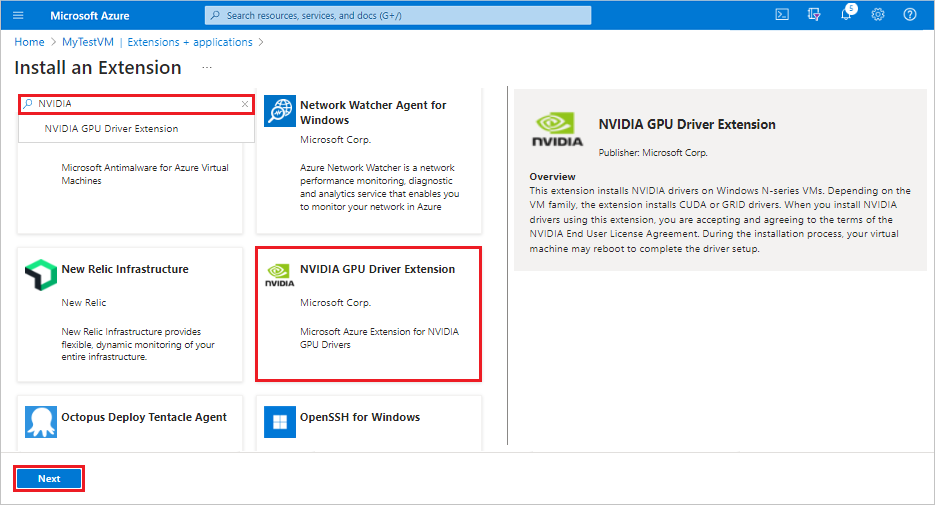Open the hamburger portal menu
The width and height of the screenshot is (935, 505).
click(x=18, y=15)
